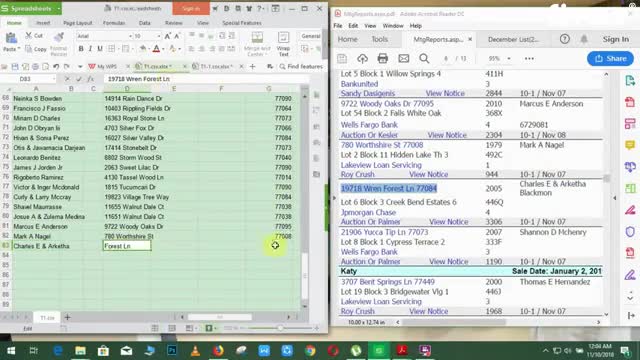Increase font size with larger A icon
The width and height of the screenshot is (640, 360).
pyautogui.click(x=167, y=36)
